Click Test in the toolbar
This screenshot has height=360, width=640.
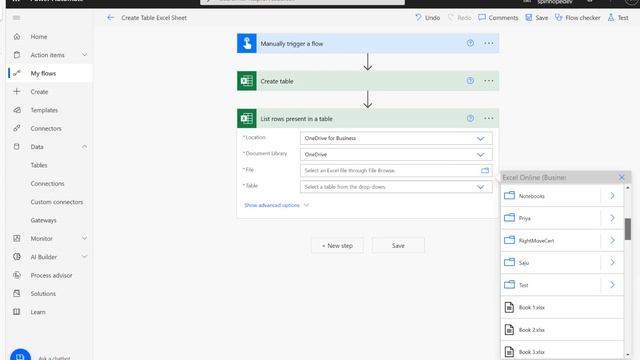pos(618,18)
